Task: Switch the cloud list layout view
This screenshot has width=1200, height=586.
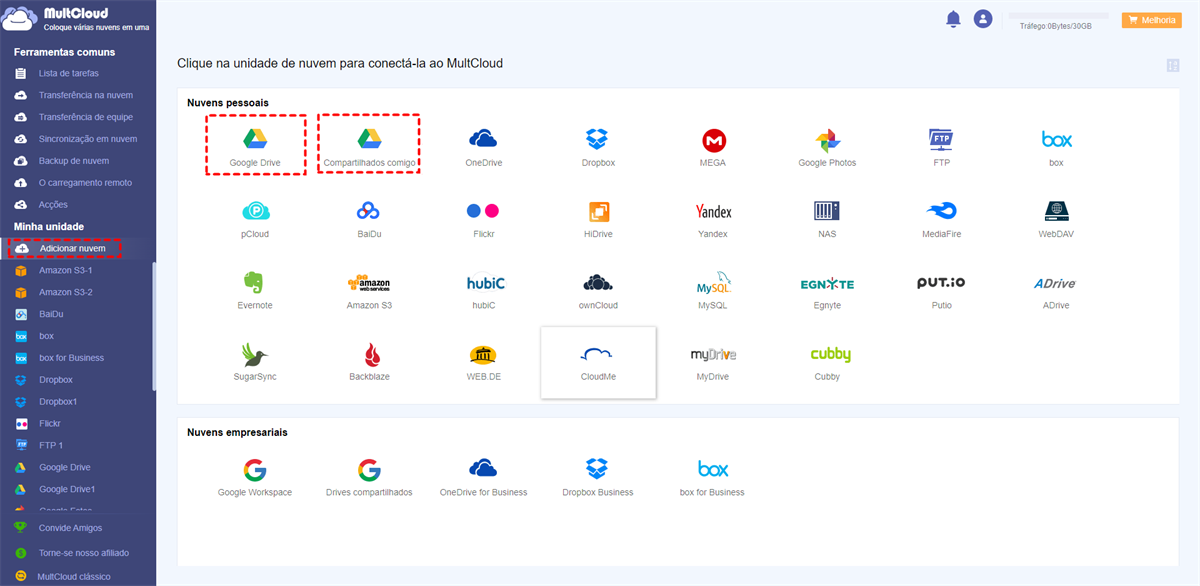Action: coord(1173,65)
